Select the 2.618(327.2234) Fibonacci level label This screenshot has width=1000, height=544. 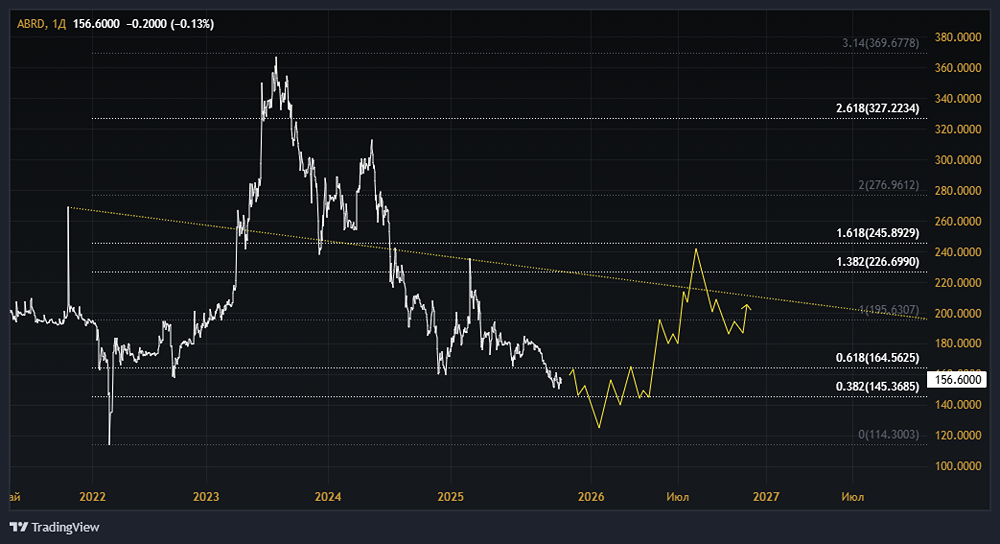click(x=878, y=108)
